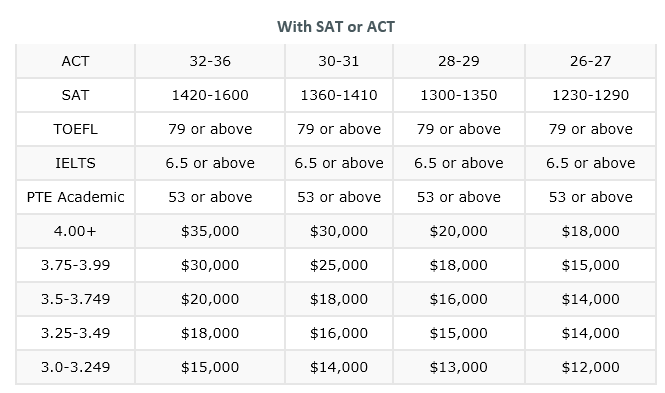
Task: Click the 30-31 ACT score cell
Action: 339,61
